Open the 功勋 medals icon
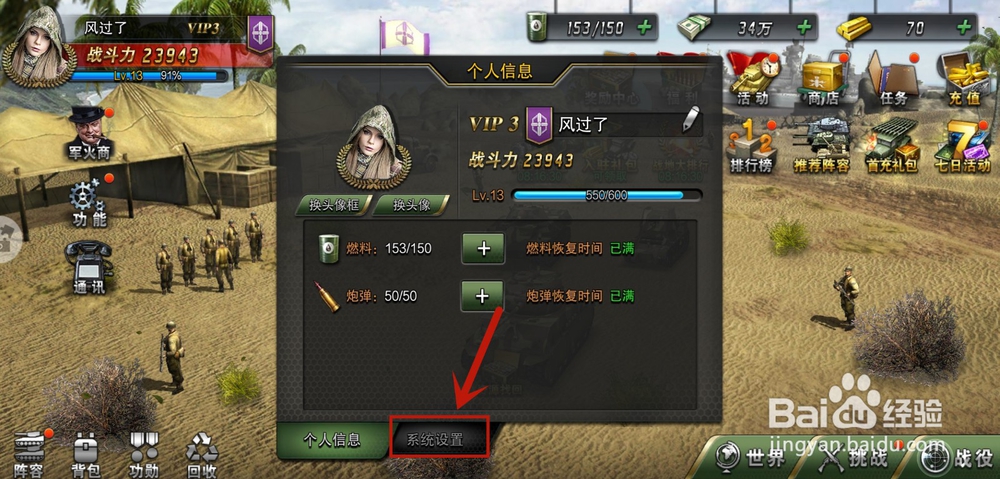This screenshot has height=479, width=1000. point(143,454)
